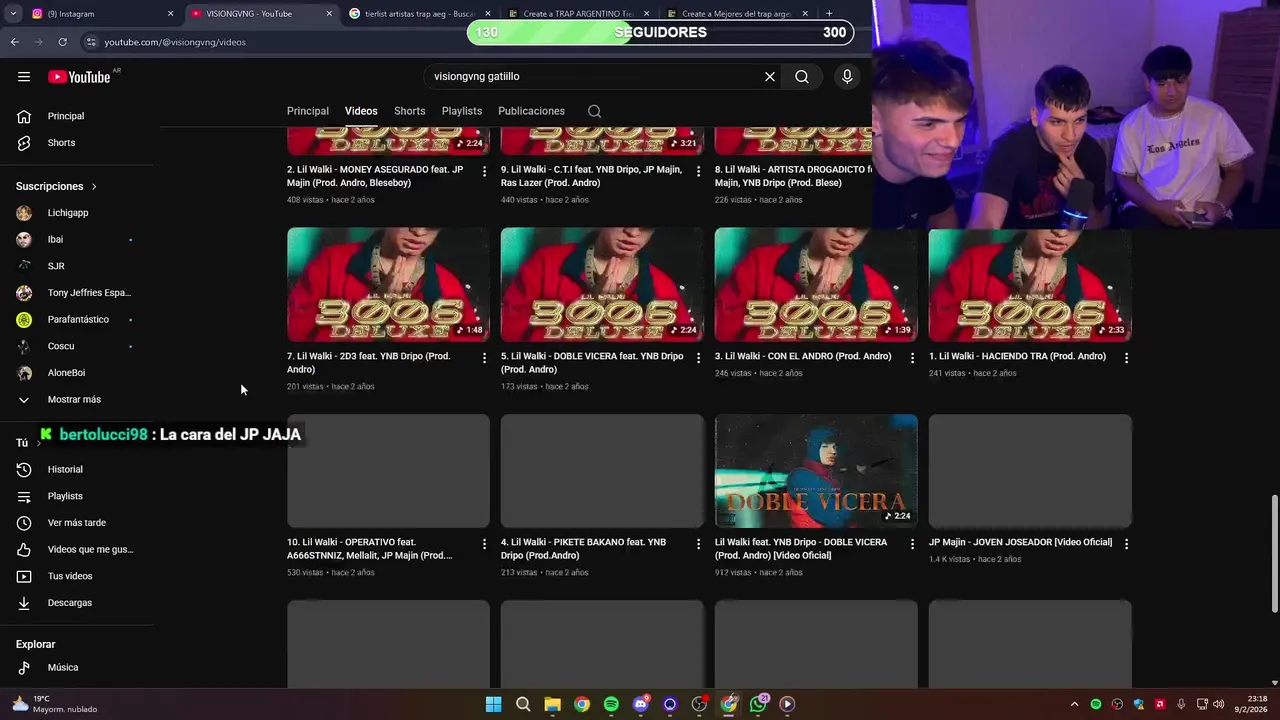Clear the search box with X icon
This screenshot has width=1280, height=720.
pos(770,76)
